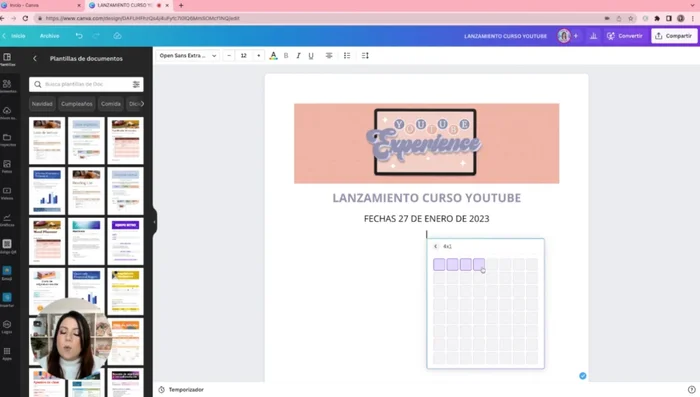Click the Compartir button

pyautogui.click(x=674, y=36)
